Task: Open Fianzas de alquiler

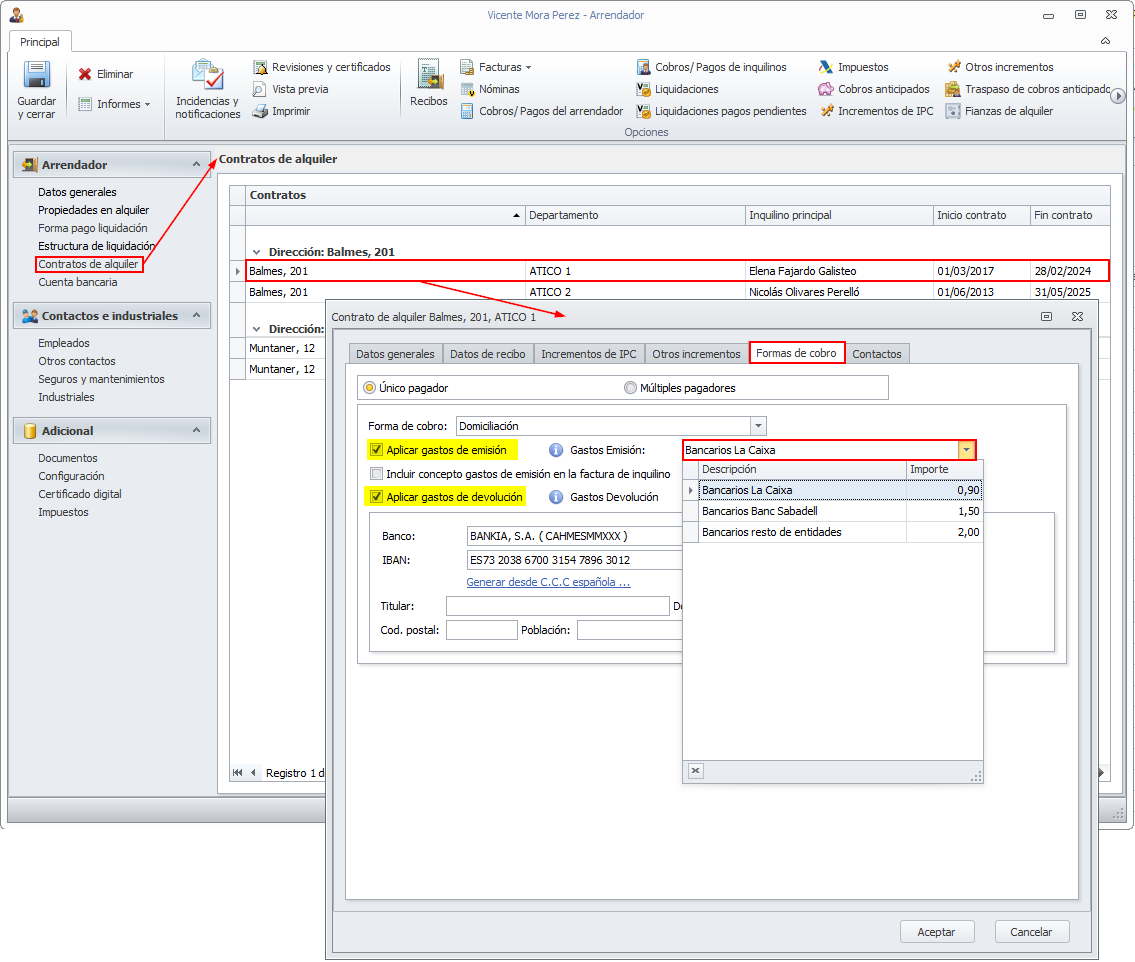Action: [x=1000, y=111]
